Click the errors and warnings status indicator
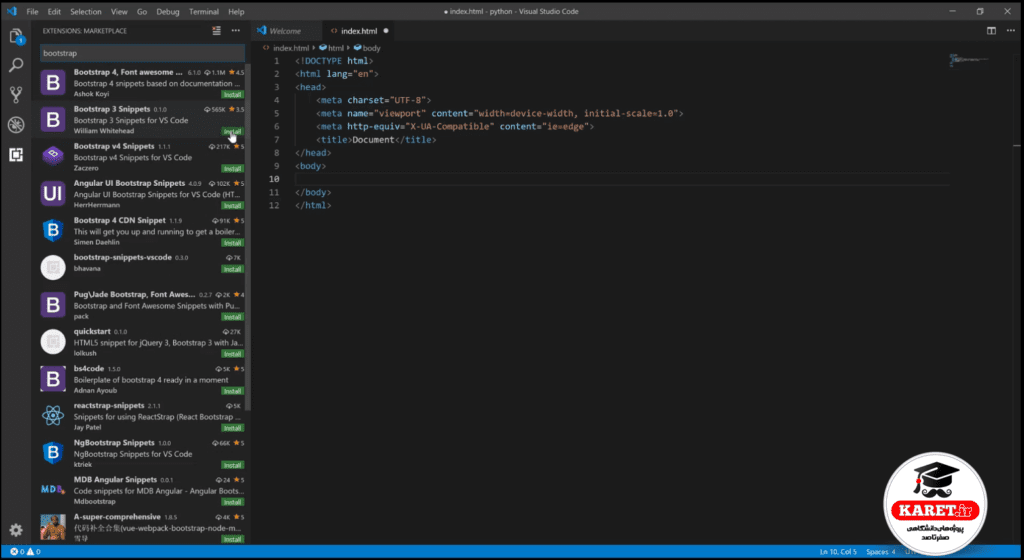The image size is (1024, 560). coord(25,552)
